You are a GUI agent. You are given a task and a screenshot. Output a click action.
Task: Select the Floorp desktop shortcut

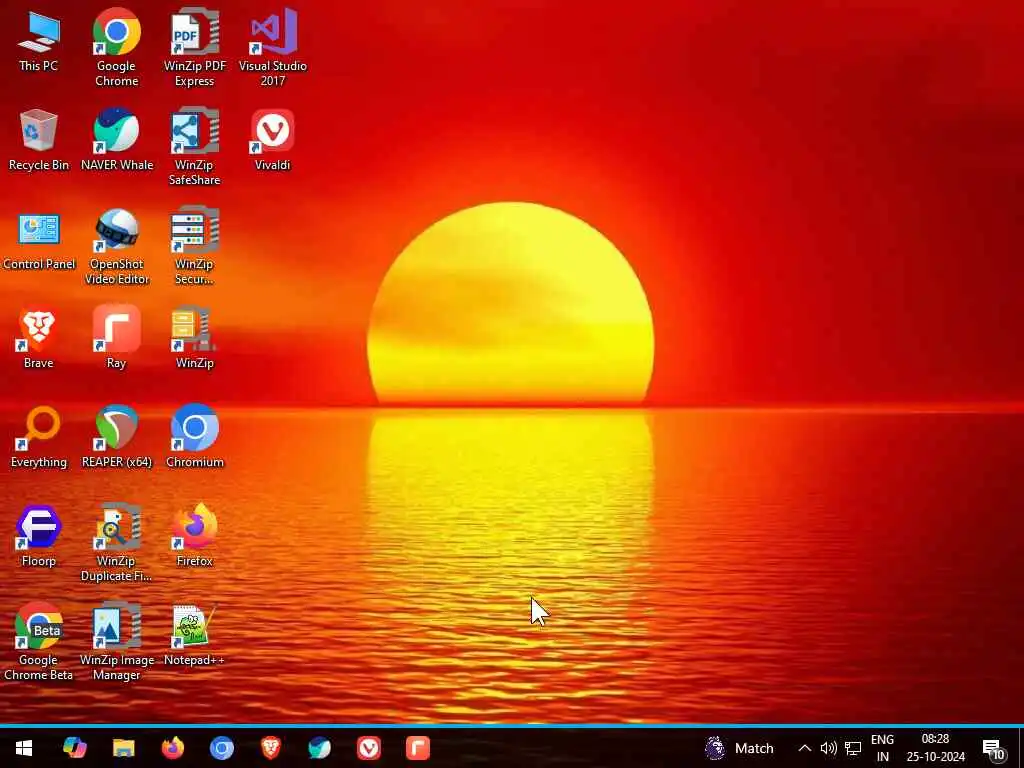[39, 536]
